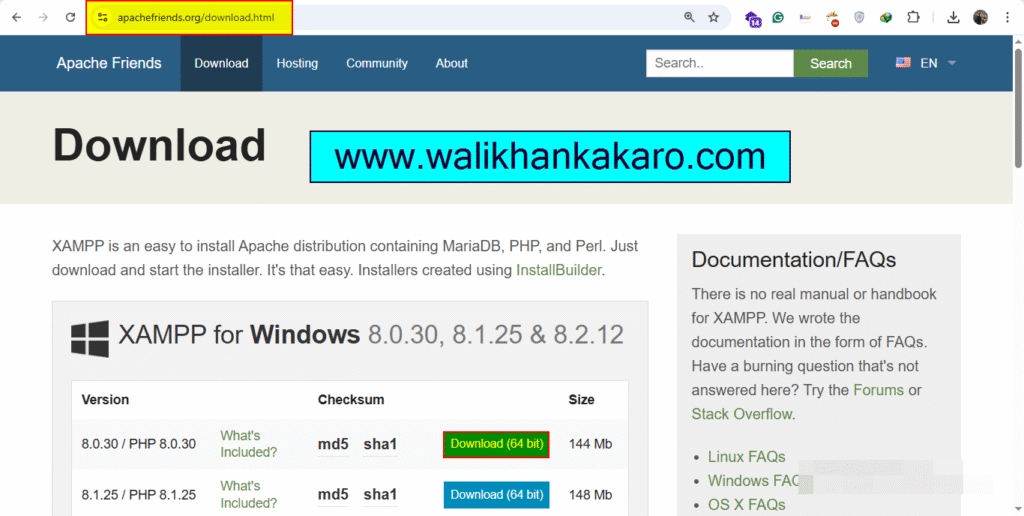Open What's Included for PHP 8.0.30
Image resolution: width=1024 pixels, height=516 pixels.
click(x=249, y=443)
